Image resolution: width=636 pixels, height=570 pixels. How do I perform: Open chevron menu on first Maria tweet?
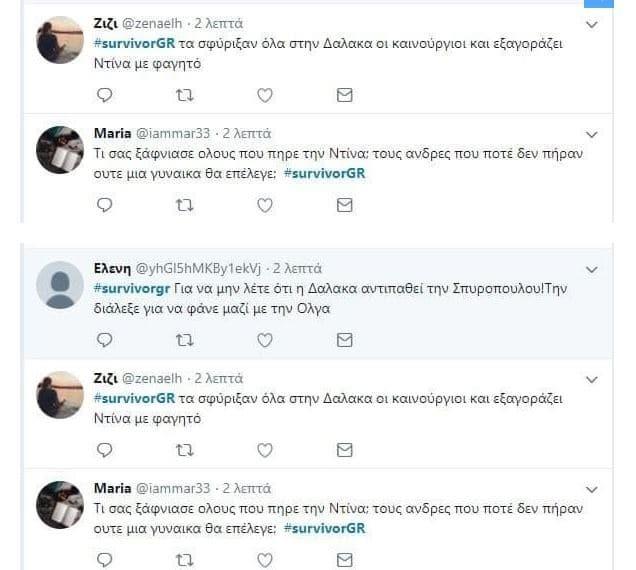coord(592,134)
